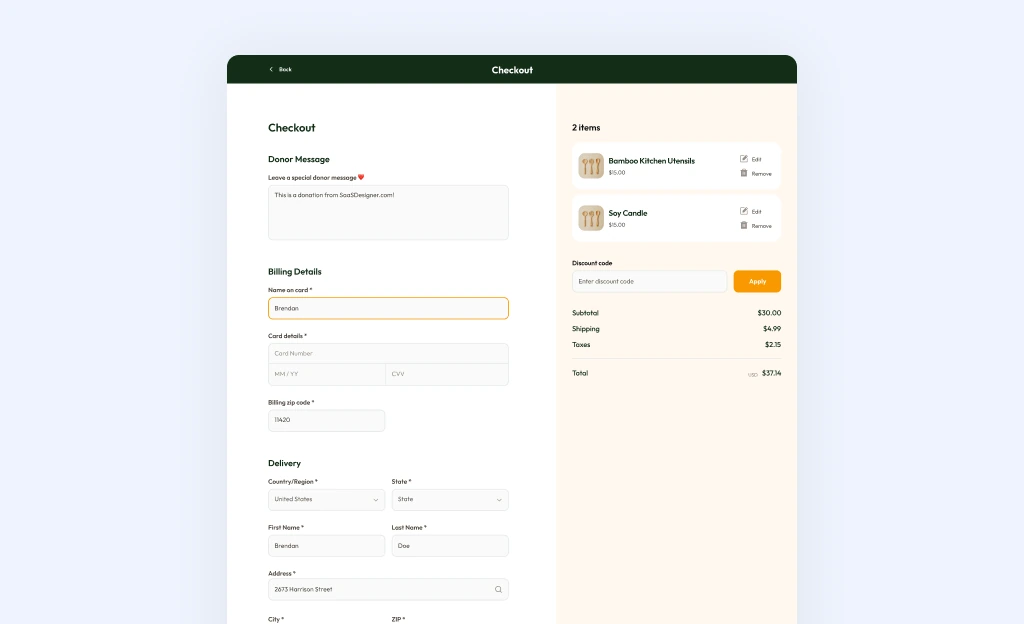Open the State dropdown
This screenshot has width=1024, height=624.
tap(450, 500)
